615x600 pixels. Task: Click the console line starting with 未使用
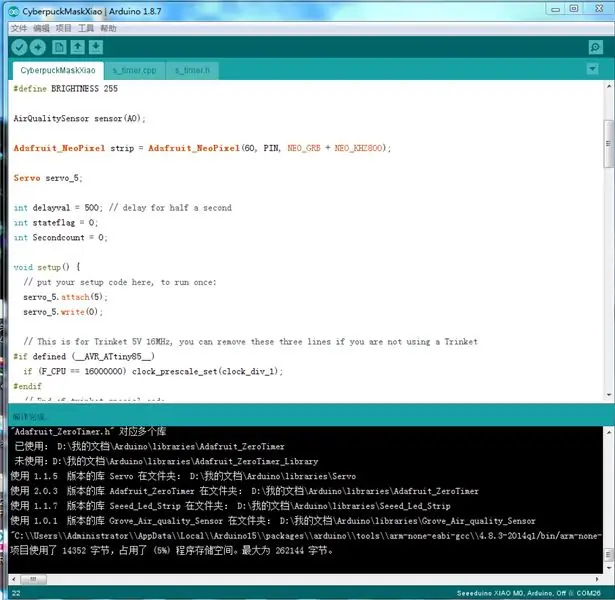[x=166, y=462]
